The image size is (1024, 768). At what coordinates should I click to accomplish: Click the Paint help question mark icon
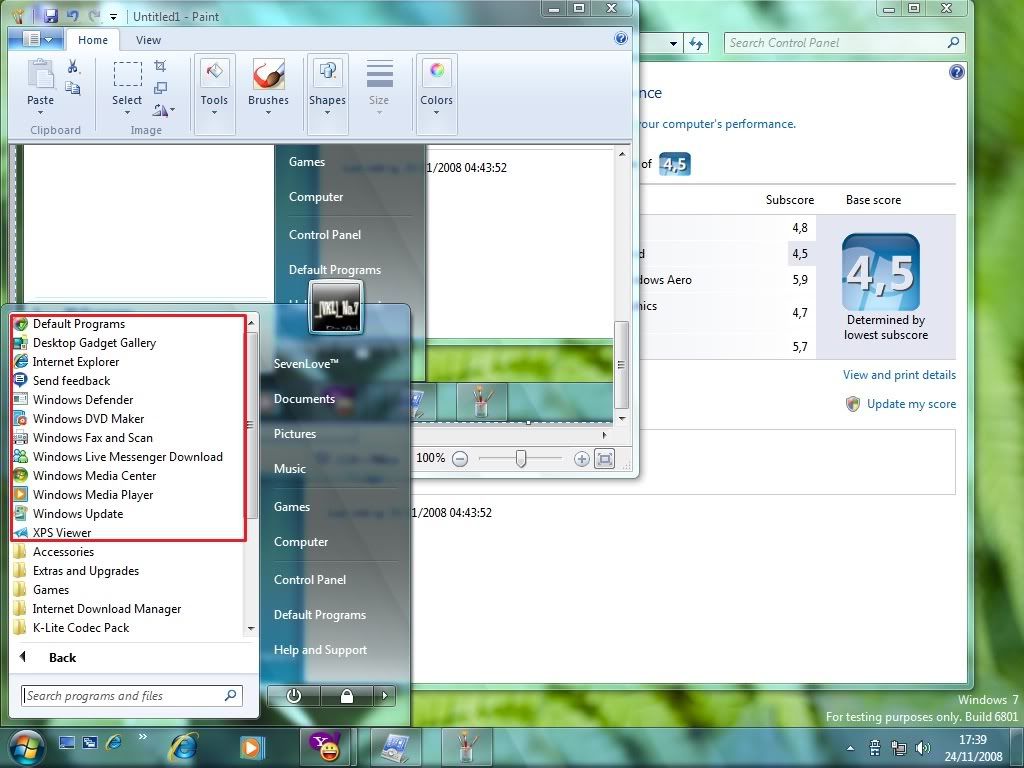click(621, 39)
